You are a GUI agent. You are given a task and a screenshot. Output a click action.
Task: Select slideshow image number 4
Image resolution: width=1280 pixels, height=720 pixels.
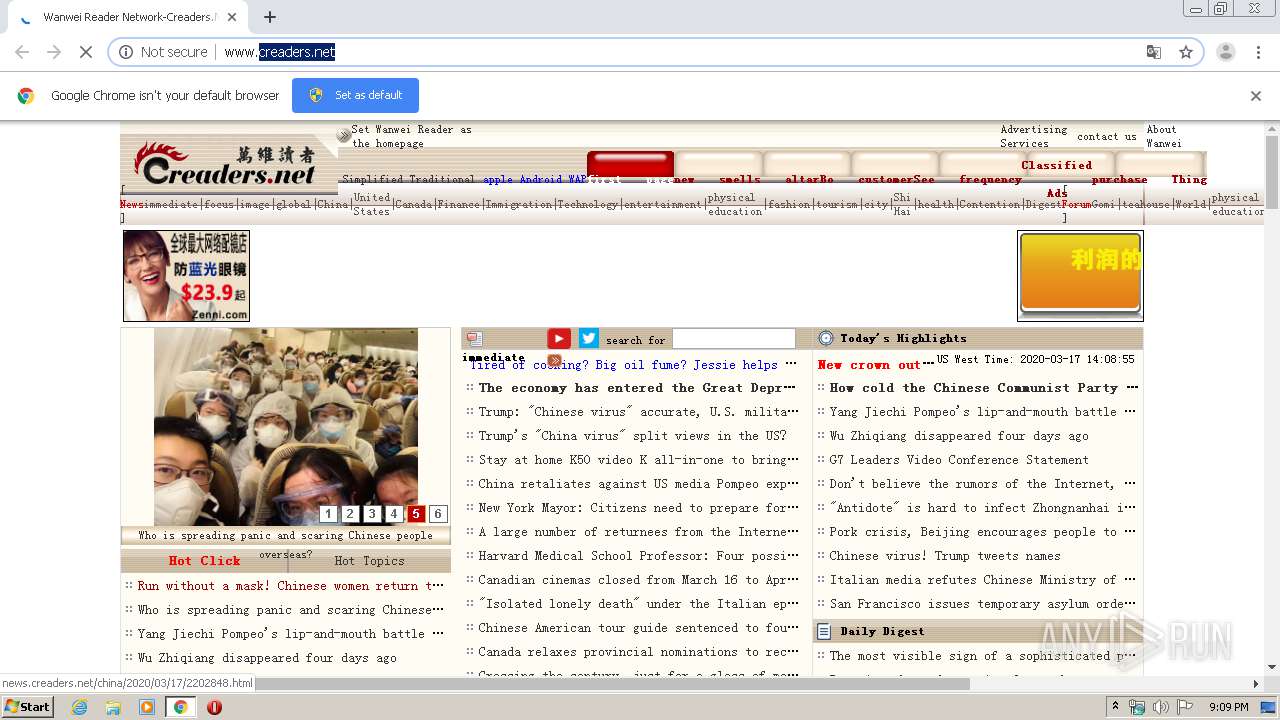coord(394,514)
